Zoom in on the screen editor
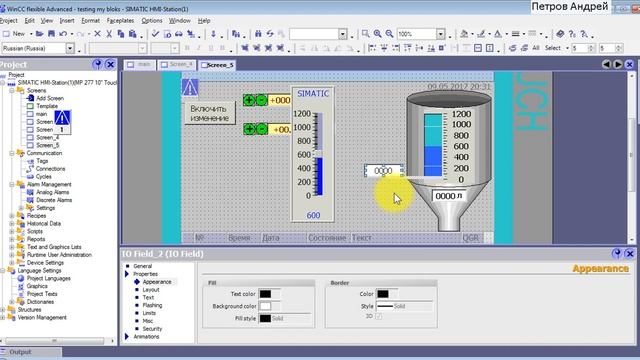The height and width of the screenshot is (360, 640). click(378, 34)
